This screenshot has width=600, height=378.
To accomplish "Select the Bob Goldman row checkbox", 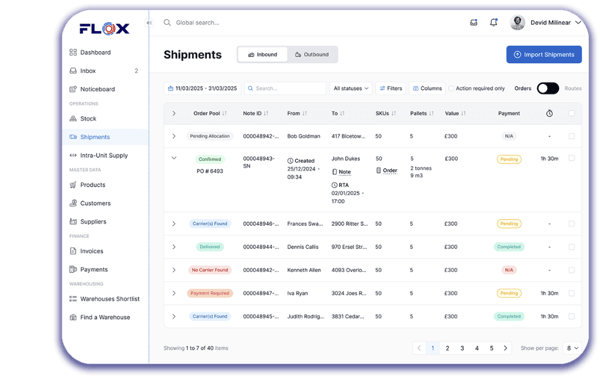I will click(x=571, y=136).
